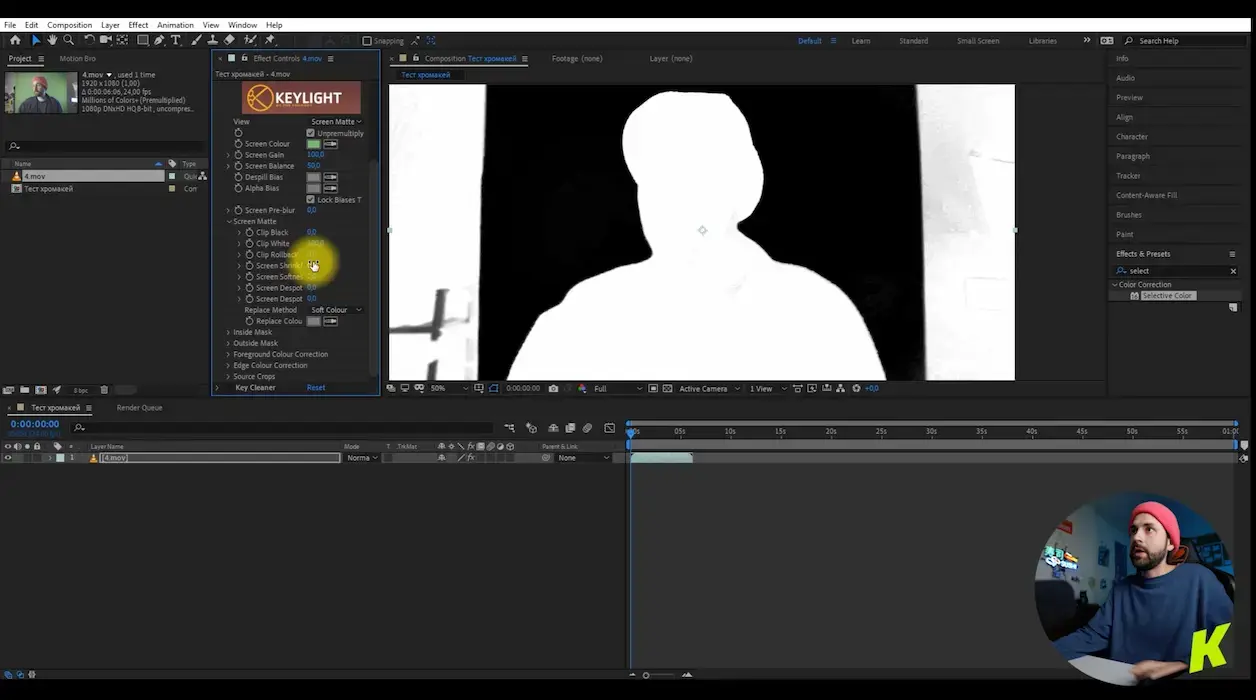Image resolution: width=1256 pixels, height=700 pixels.
Task: Switch to the Motion Bro tab
Action: click(78, 59)
